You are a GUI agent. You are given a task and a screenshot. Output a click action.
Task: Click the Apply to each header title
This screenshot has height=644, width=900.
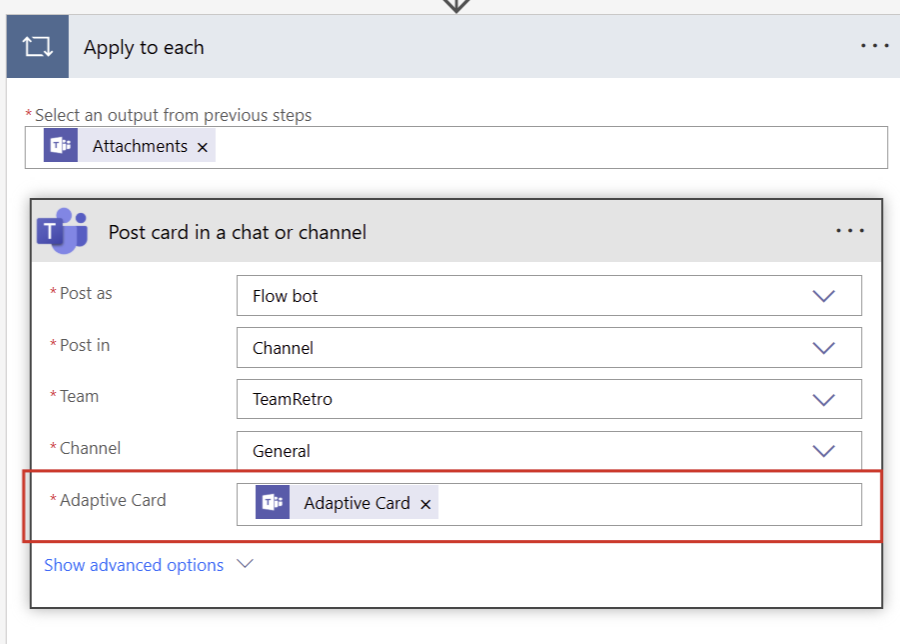(x=143, y=48)
